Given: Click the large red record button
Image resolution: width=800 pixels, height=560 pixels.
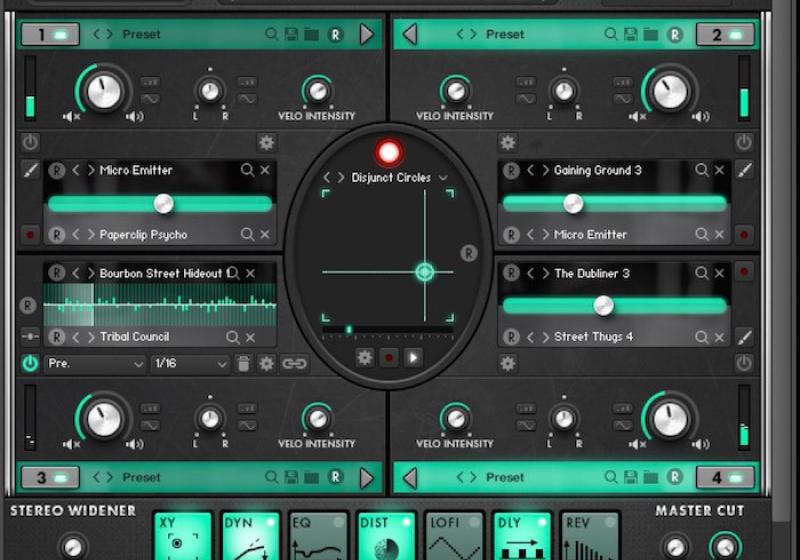Looking at the screenshot, I should 389,152.
